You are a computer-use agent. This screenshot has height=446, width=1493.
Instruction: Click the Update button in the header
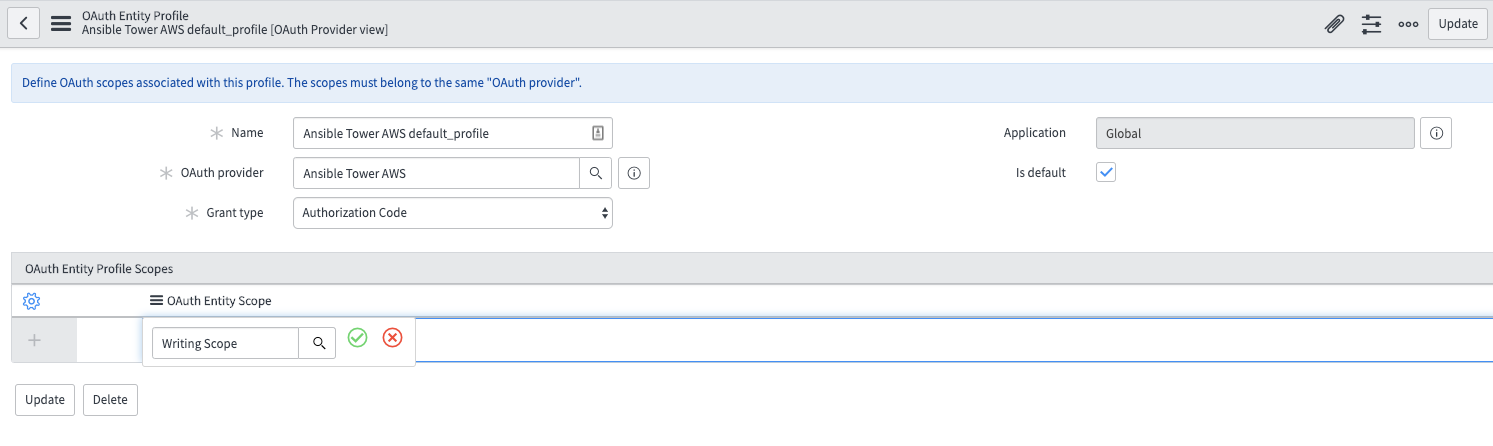[x=1457, y=24]
